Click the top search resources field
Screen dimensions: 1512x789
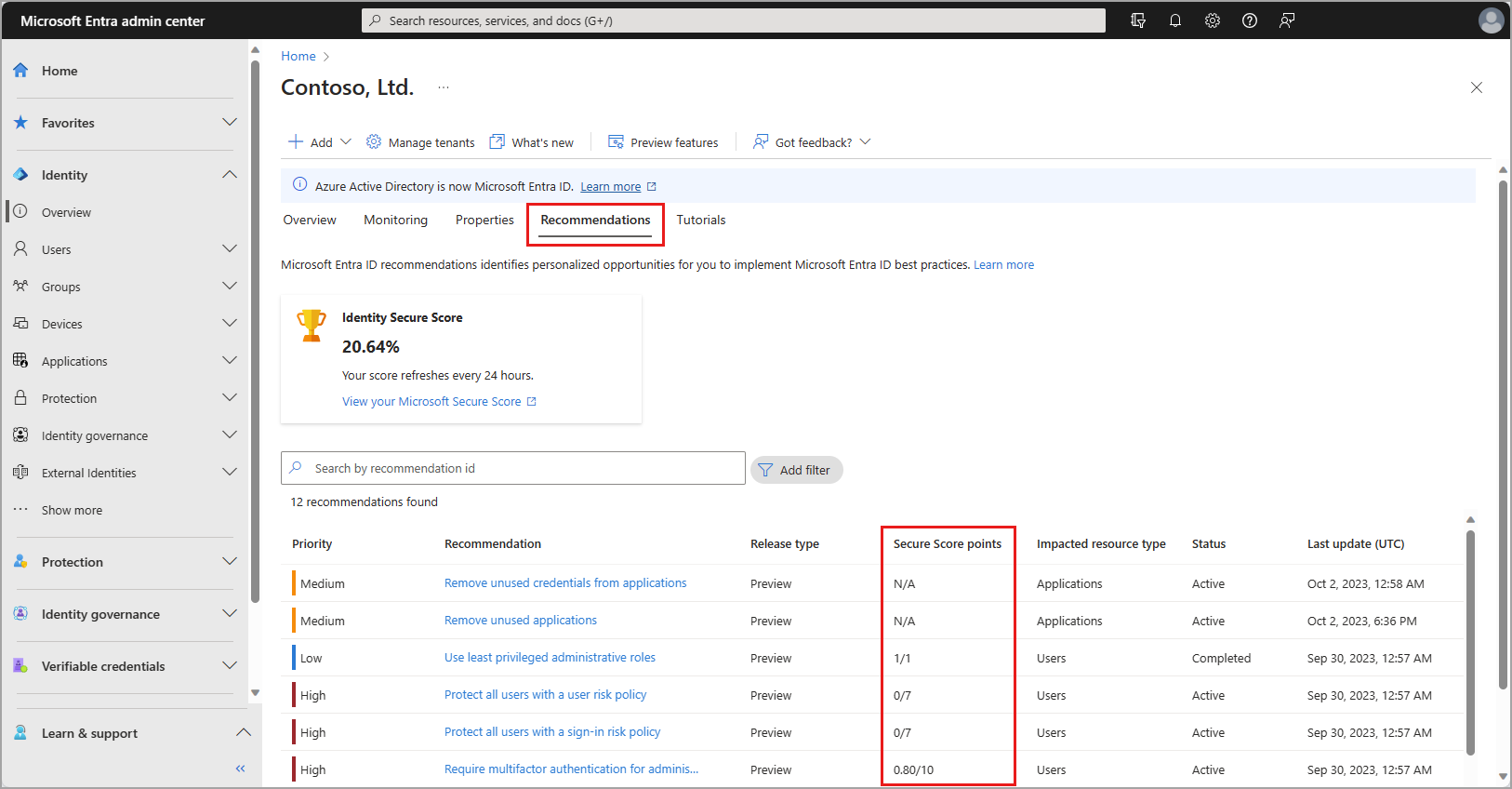click(734, 20)
